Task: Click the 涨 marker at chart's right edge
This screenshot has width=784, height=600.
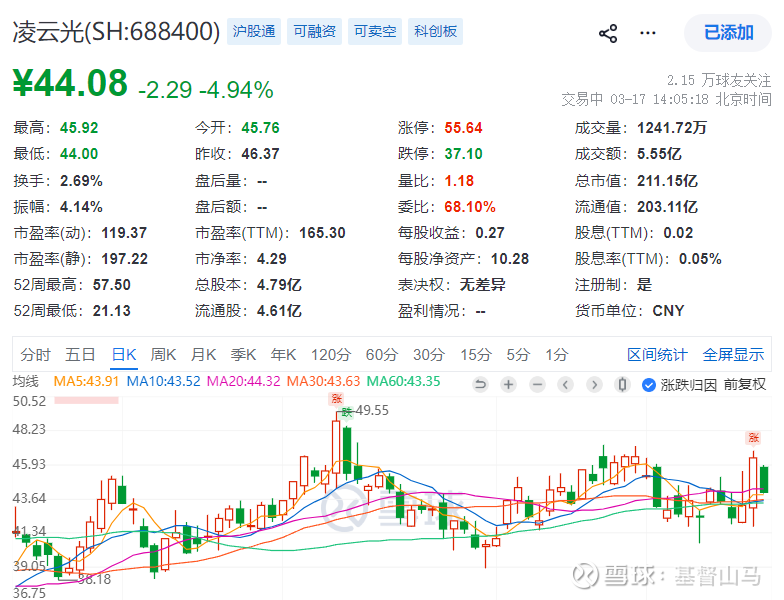Action: point(754,438)
